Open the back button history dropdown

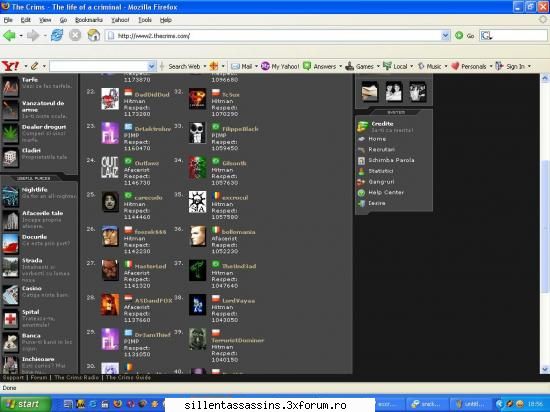point(21,36)
